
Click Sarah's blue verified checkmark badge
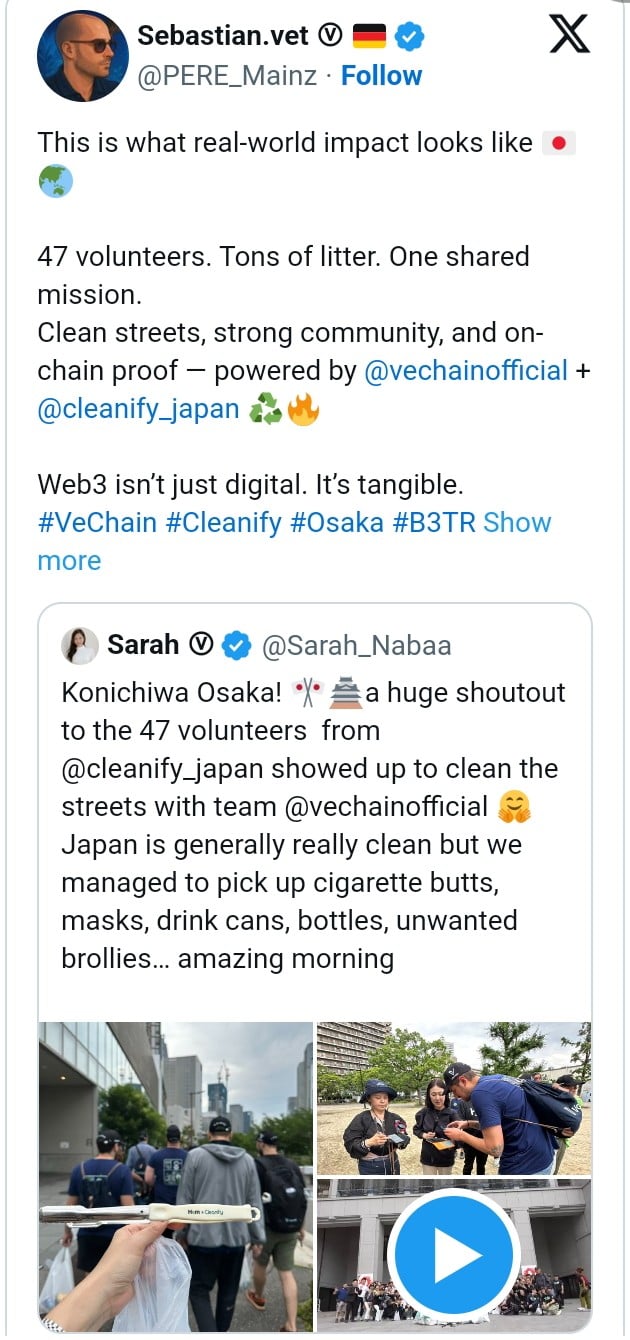[x=236, y=646]
